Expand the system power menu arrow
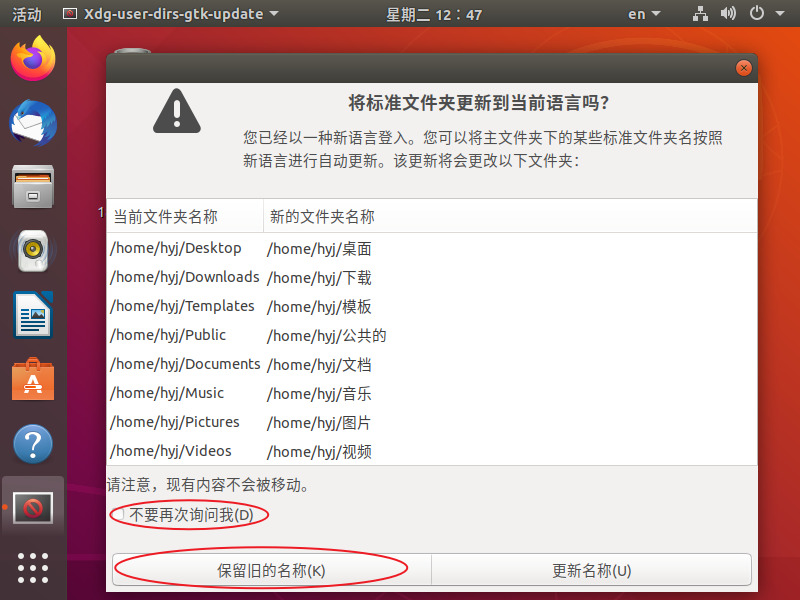 tap(780, 14)
